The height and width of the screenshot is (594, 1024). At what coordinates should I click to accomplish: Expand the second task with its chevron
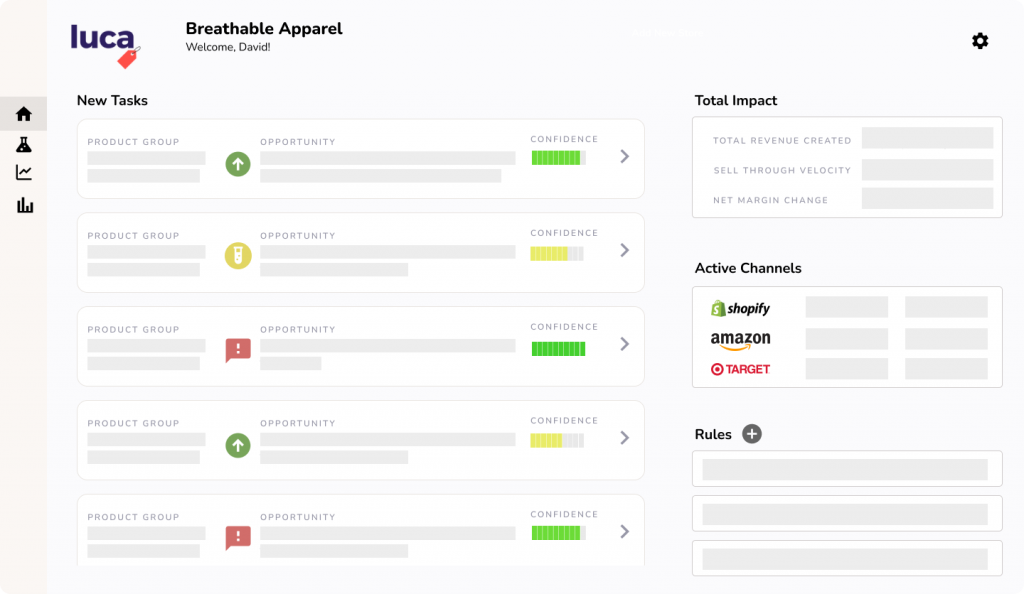click(624, 250)
